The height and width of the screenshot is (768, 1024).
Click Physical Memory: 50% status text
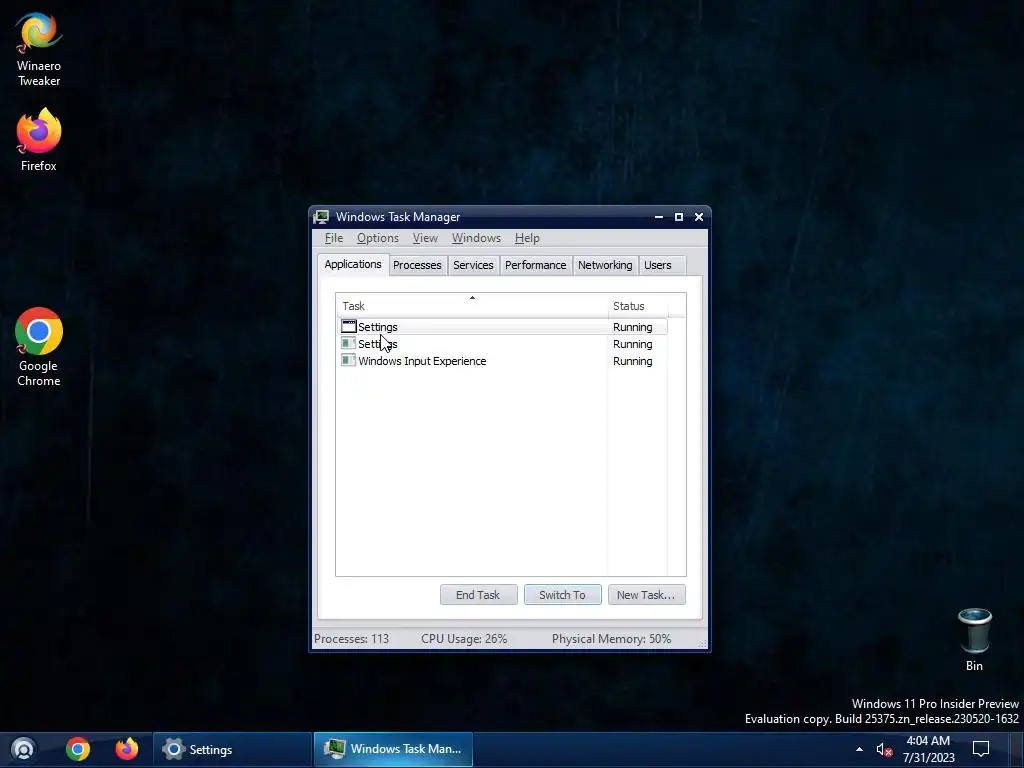(611, 639)
